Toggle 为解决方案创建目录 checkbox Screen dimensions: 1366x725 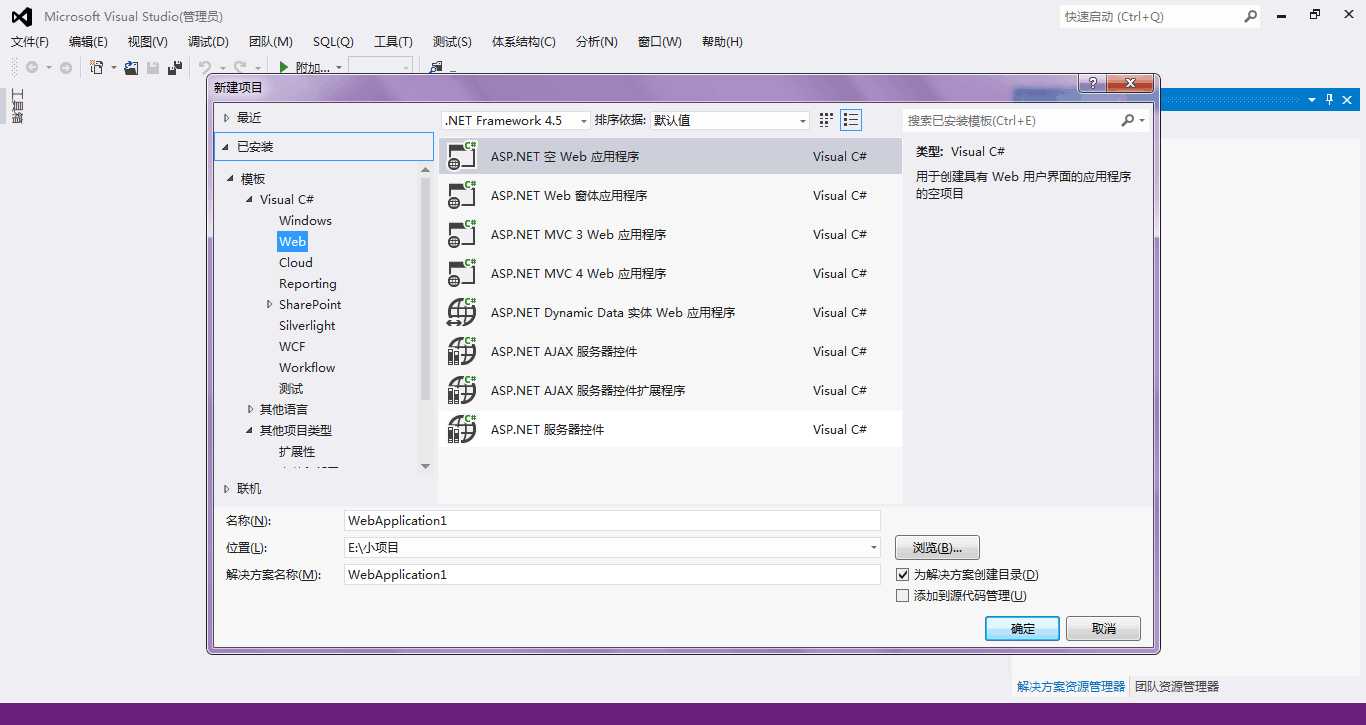click(x=902, y=575)
